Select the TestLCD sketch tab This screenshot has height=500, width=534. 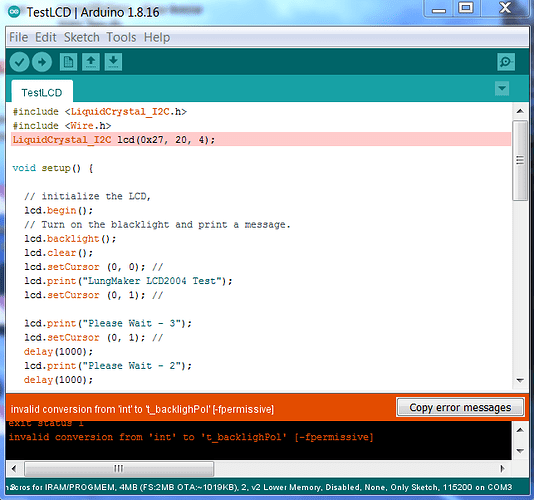pyautogui.click(x=42, y=92)
